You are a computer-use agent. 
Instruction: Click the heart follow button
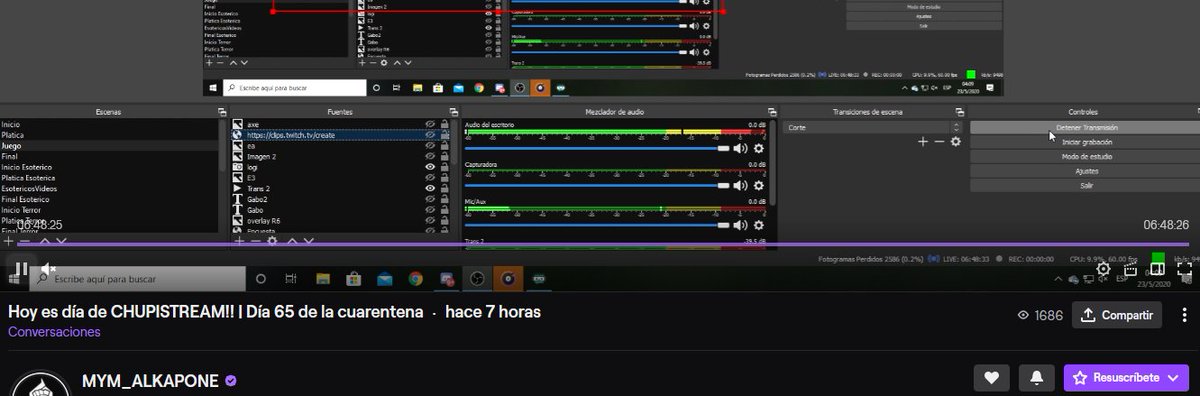pos(991,378)
